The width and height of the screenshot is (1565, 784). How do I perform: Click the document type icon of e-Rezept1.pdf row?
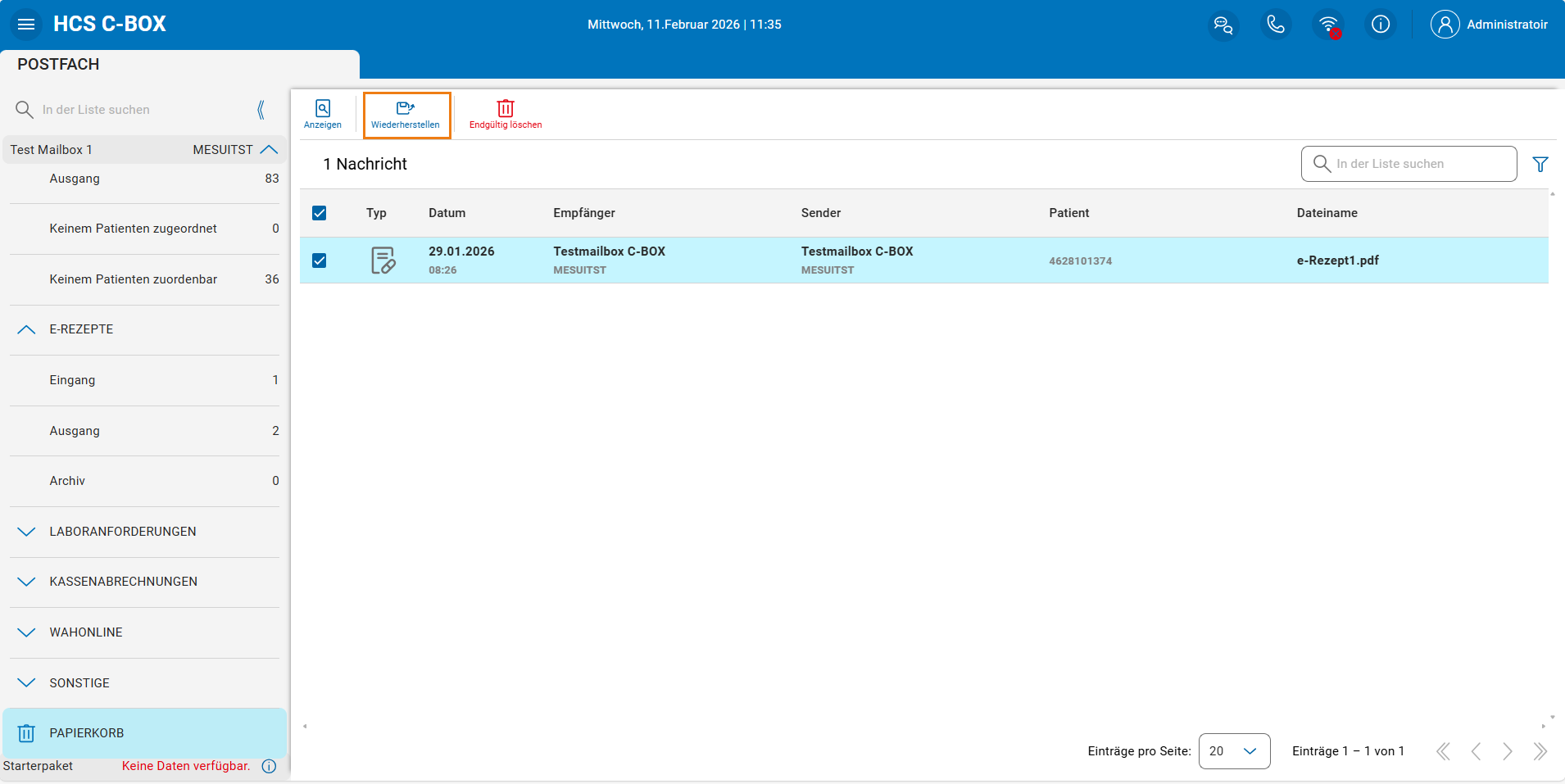point(383,261)
